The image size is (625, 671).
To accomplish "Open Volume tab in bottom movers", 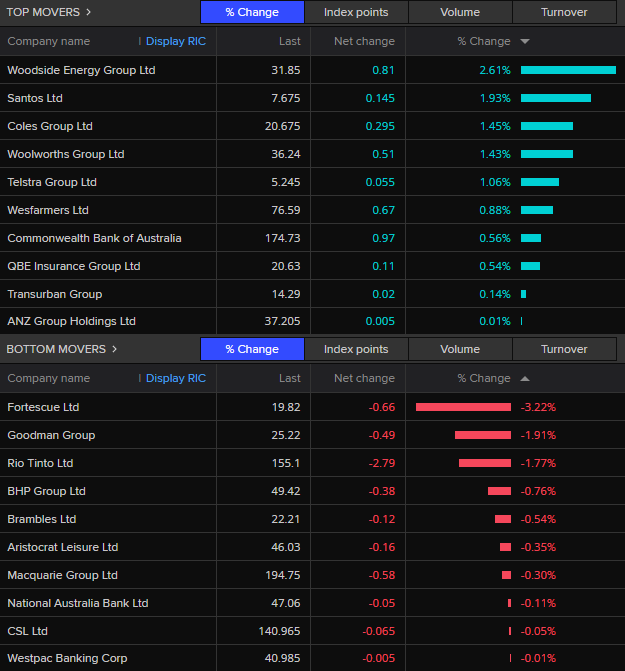I will 460,349.
